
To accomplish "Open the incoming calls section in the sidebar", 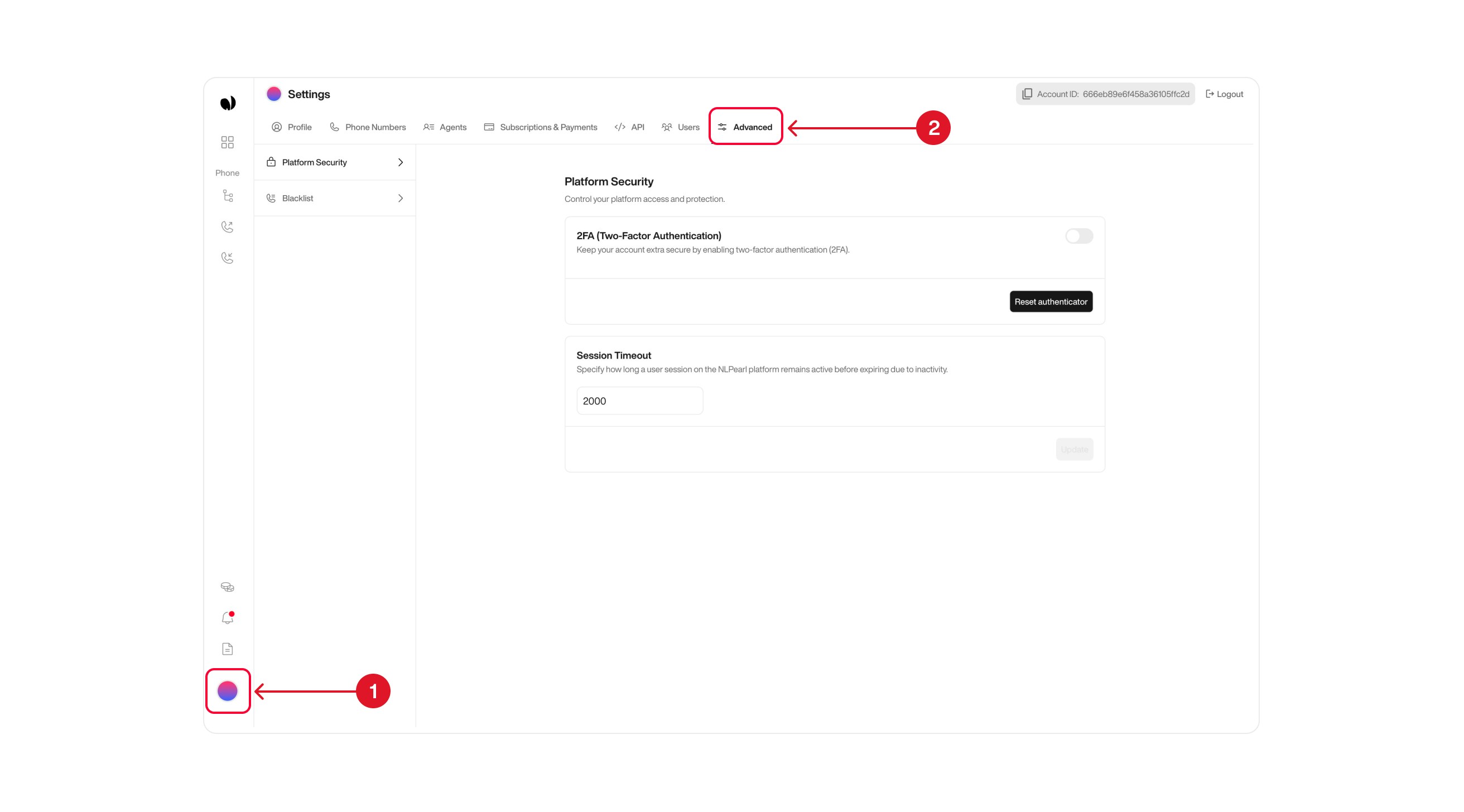I will point(227,258).
